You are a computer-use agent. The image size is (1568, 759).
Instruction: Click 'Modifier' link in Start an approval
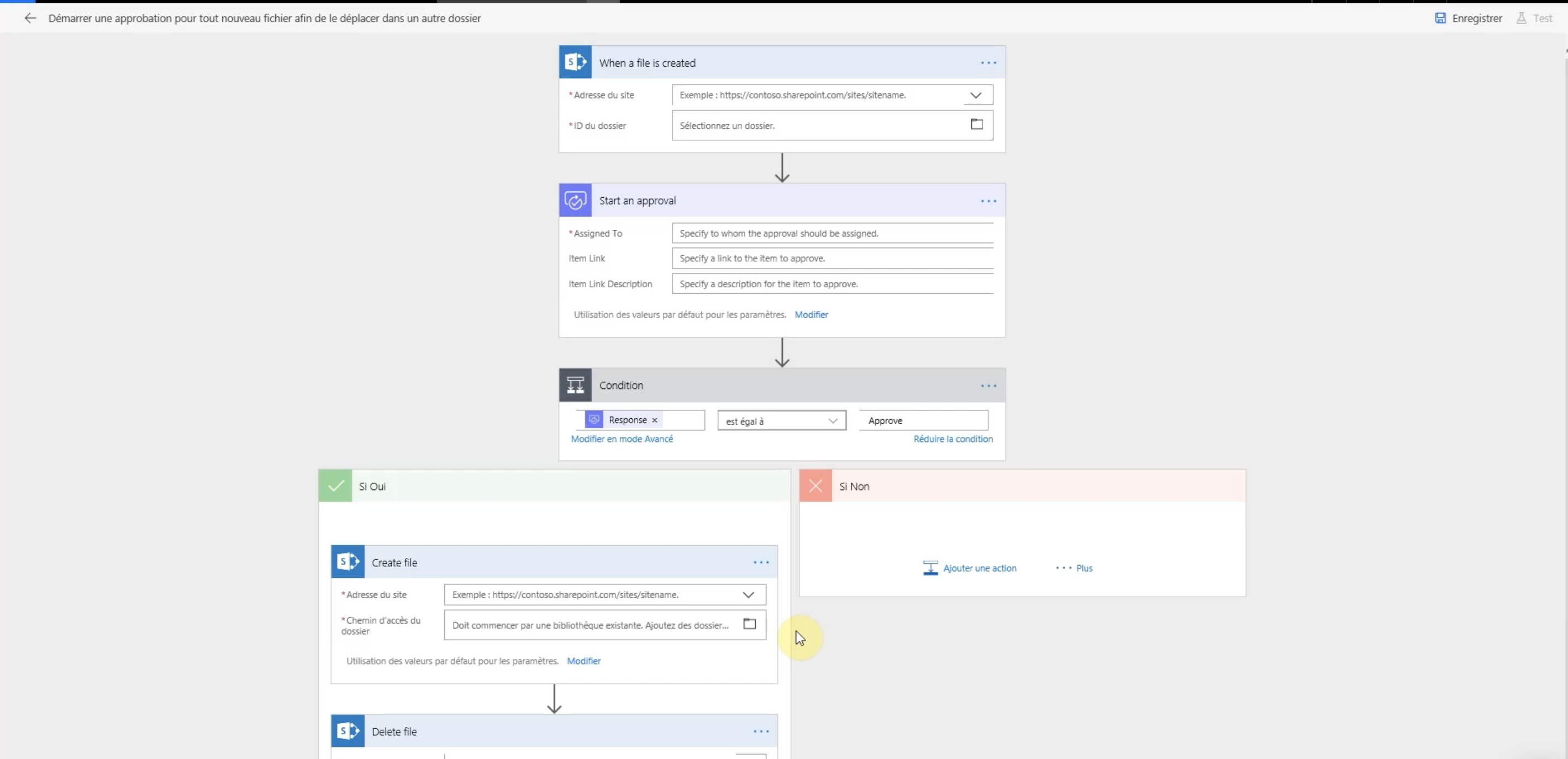pos(811,314)
